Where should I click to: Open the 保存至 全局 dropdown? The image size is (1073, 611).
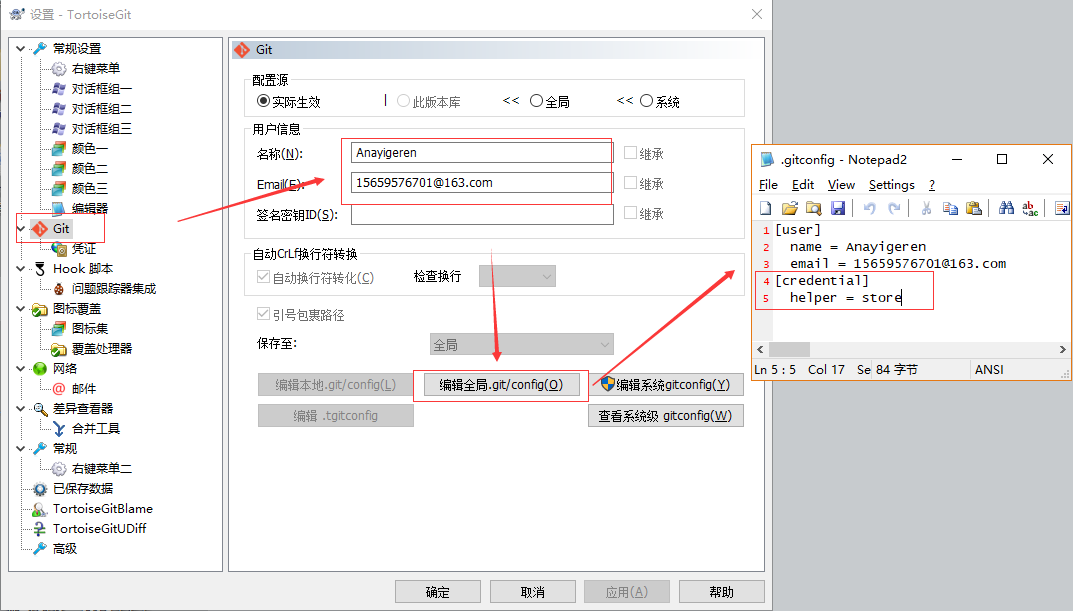coord(521,344)
